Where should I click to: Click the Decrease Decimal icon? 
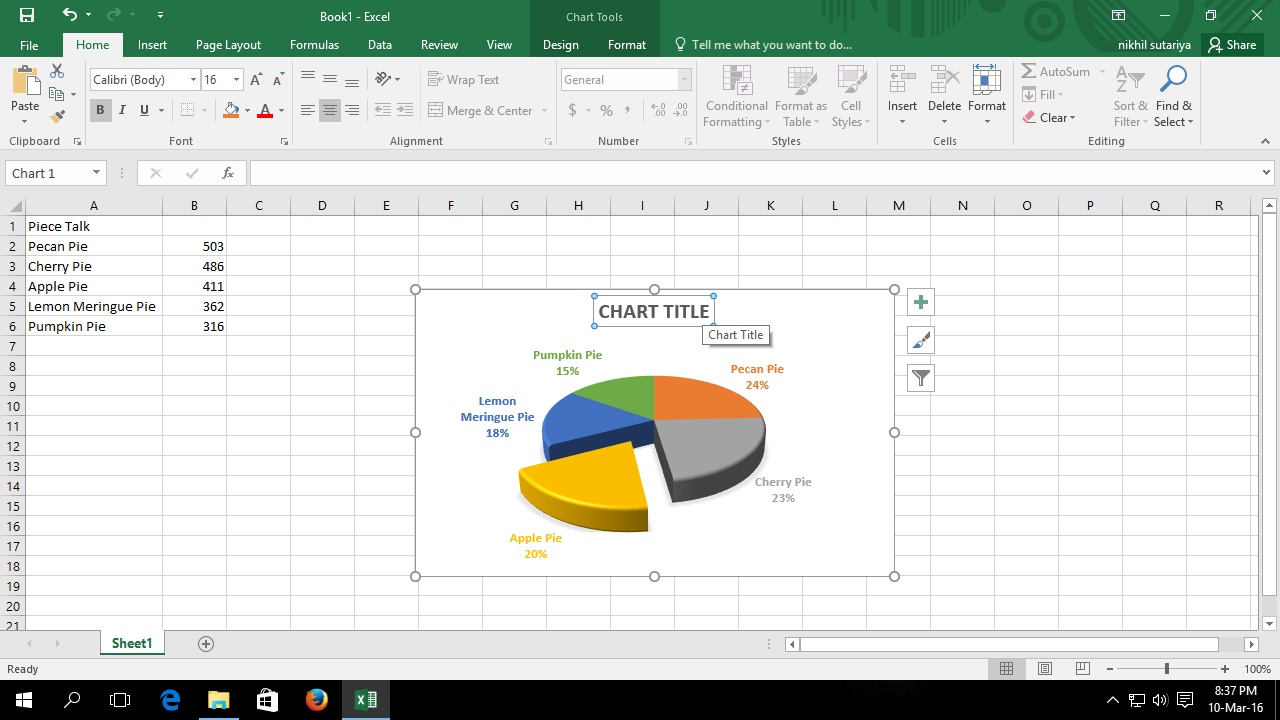[681, 110]
